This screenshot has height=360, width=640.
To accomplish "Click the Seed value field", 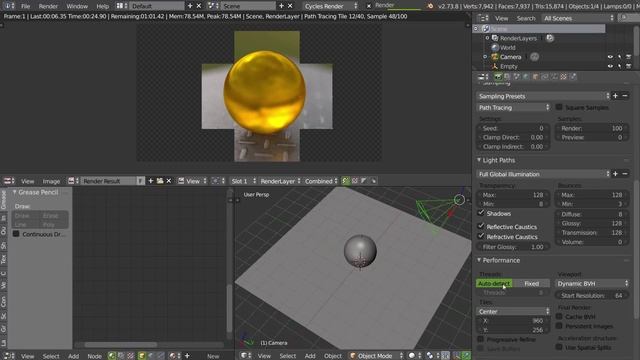I will [x=513, y=128].
